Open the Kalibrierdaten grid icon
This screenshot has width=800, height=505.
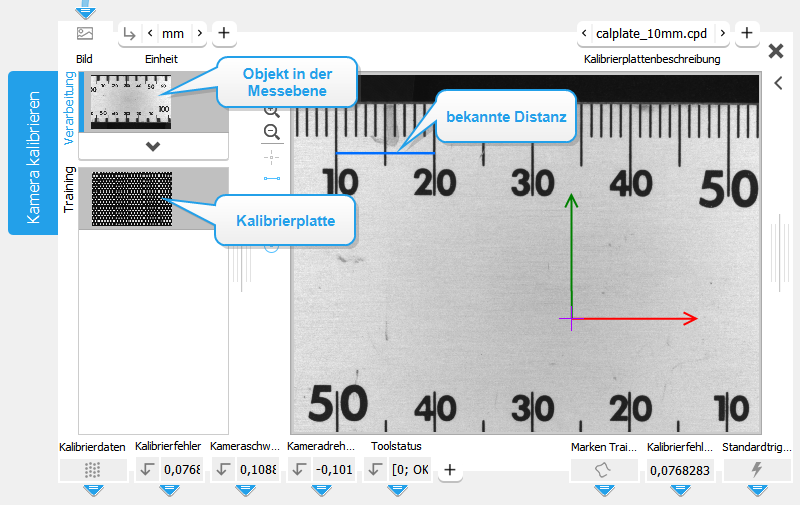click(92, 469)
